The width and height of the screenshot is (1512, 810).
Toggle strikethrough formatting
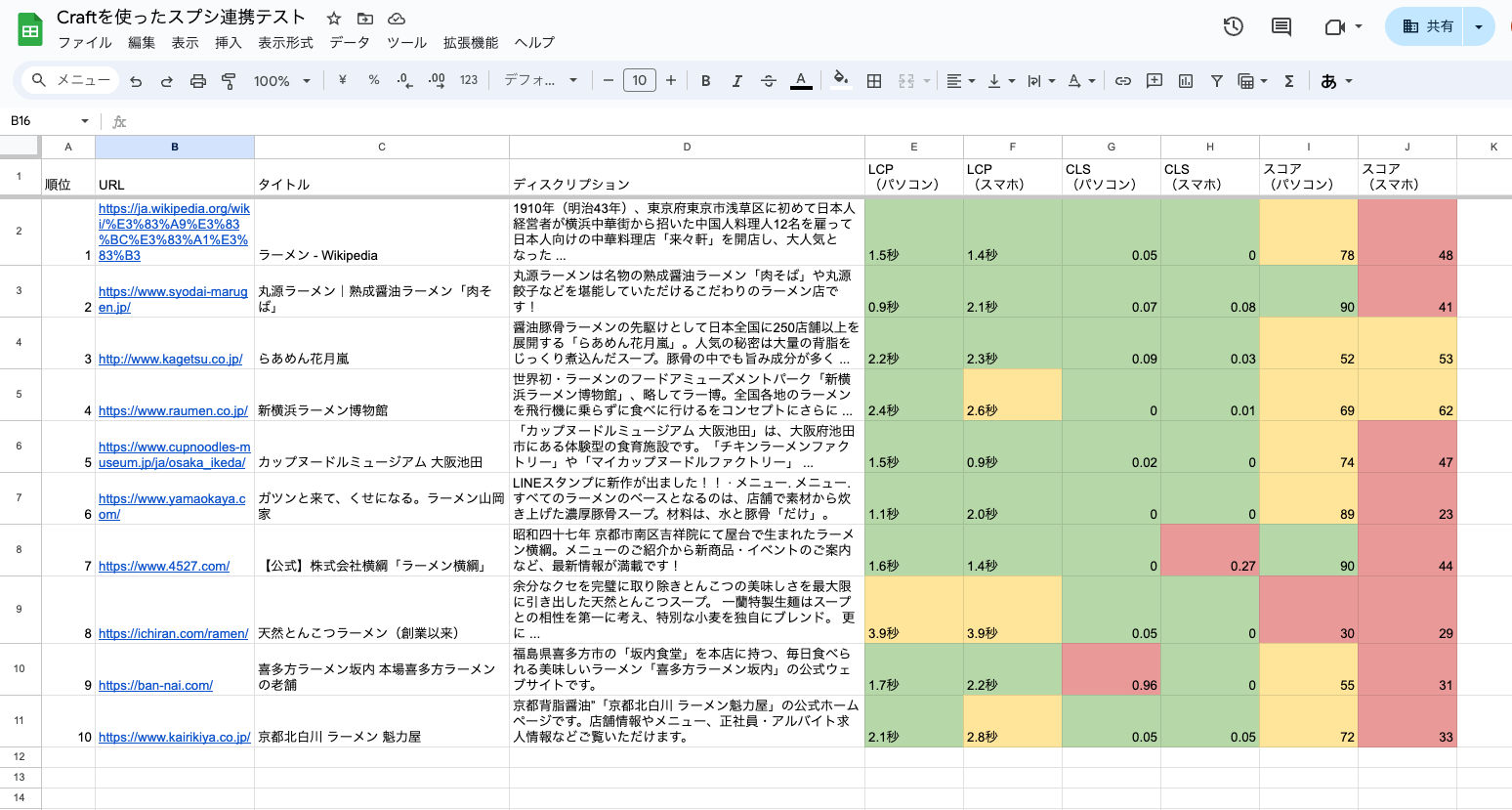769,81
